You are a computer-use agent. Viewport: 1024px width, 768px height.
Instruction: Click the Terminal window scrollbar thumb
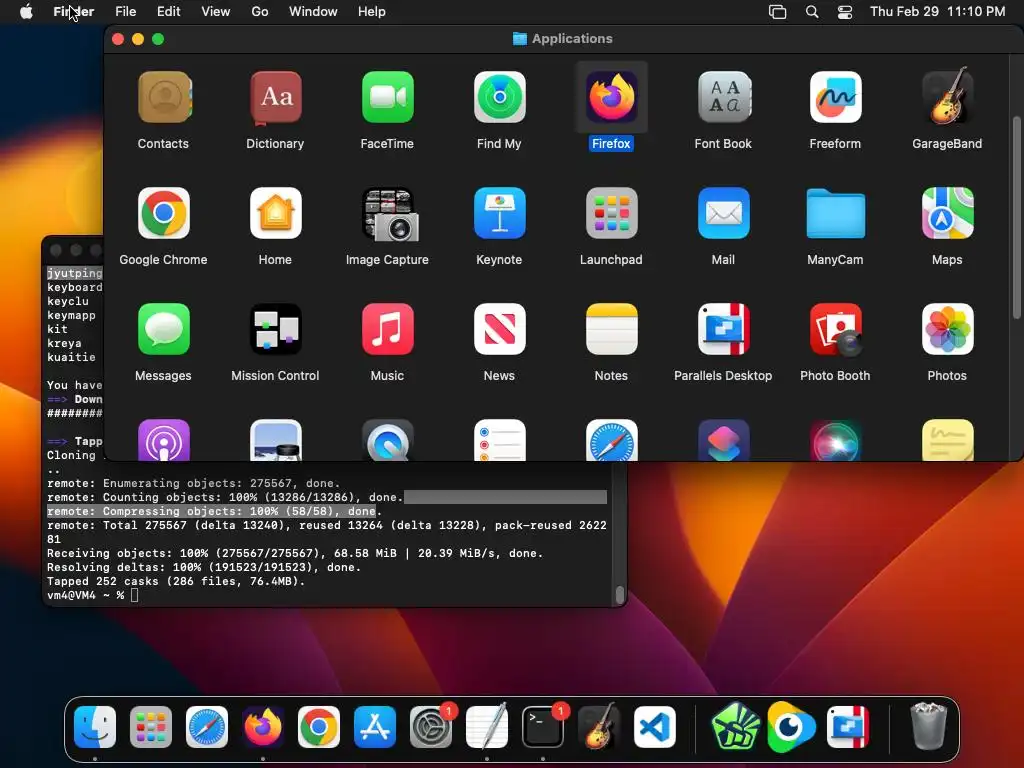[x=620, y=594]
